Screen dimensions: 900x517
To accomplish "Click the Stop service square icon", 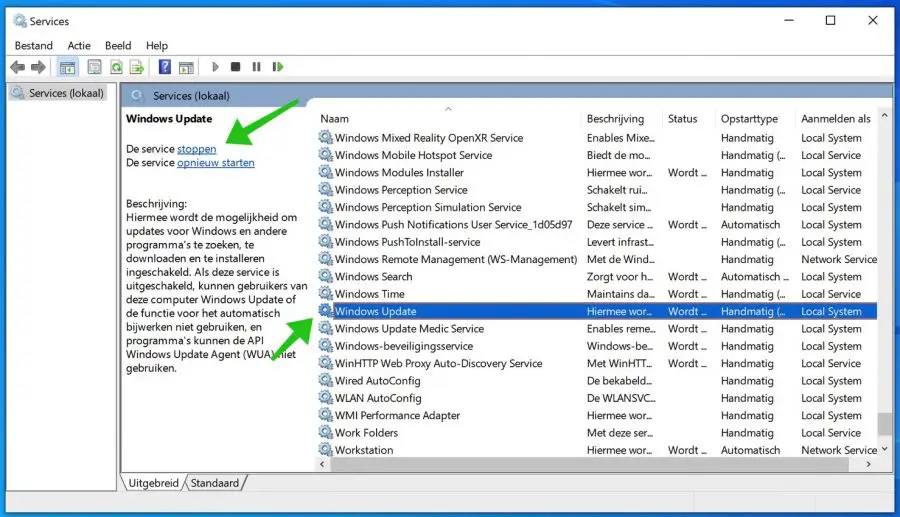I will coord(235,67).
